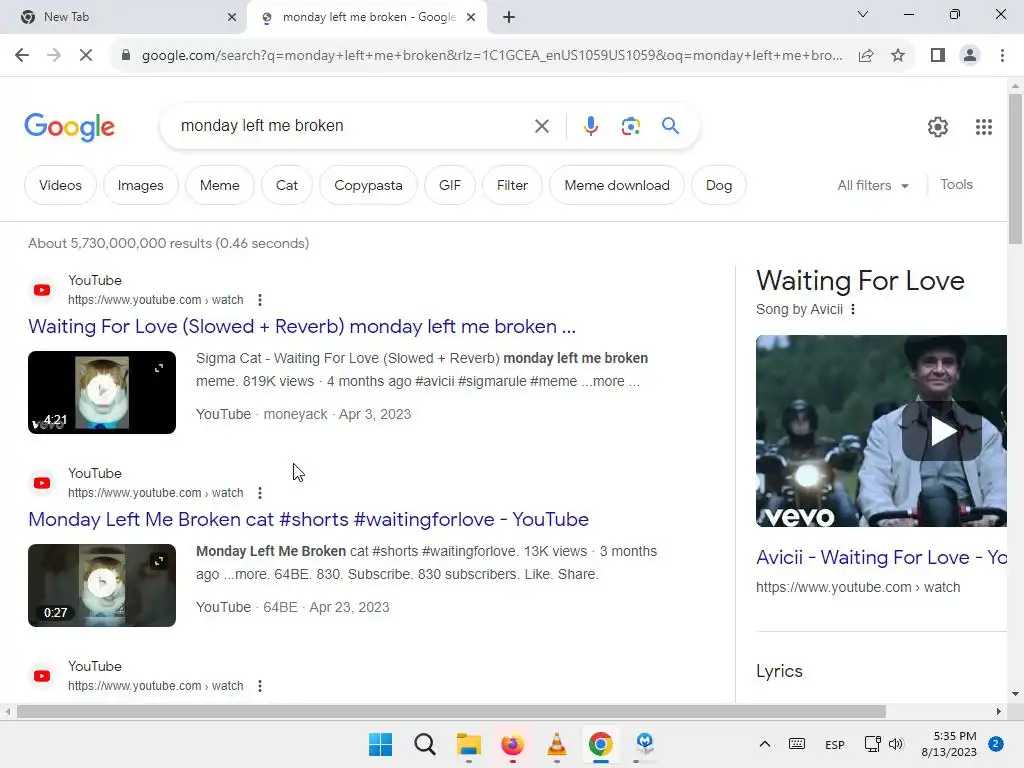1024x768 pixels.
Task: Select the monday left me broken tab
Action: point(369,18)
